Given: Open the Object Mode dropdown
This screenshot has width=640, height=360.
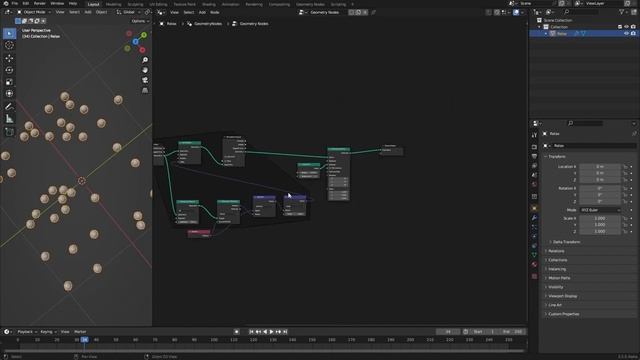Looking at the screenshot, I should click(34, 12).
